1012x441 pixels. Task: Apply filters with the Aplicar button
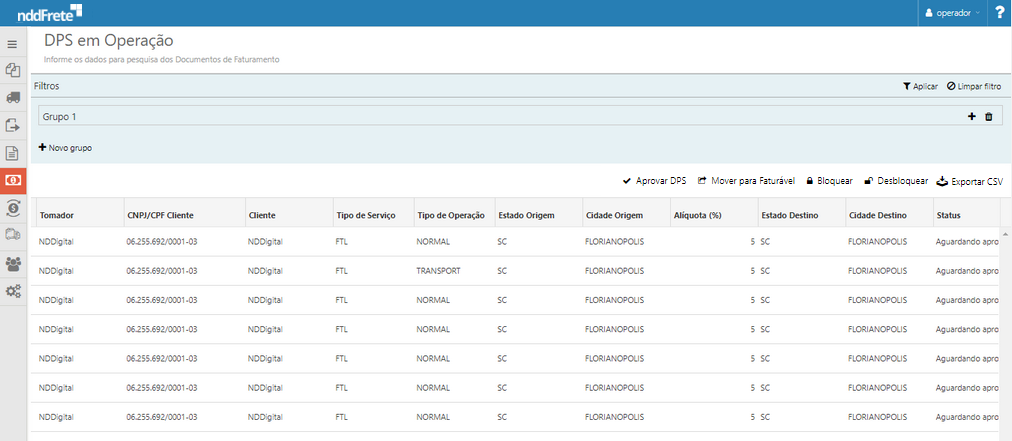tap(920, 87)
